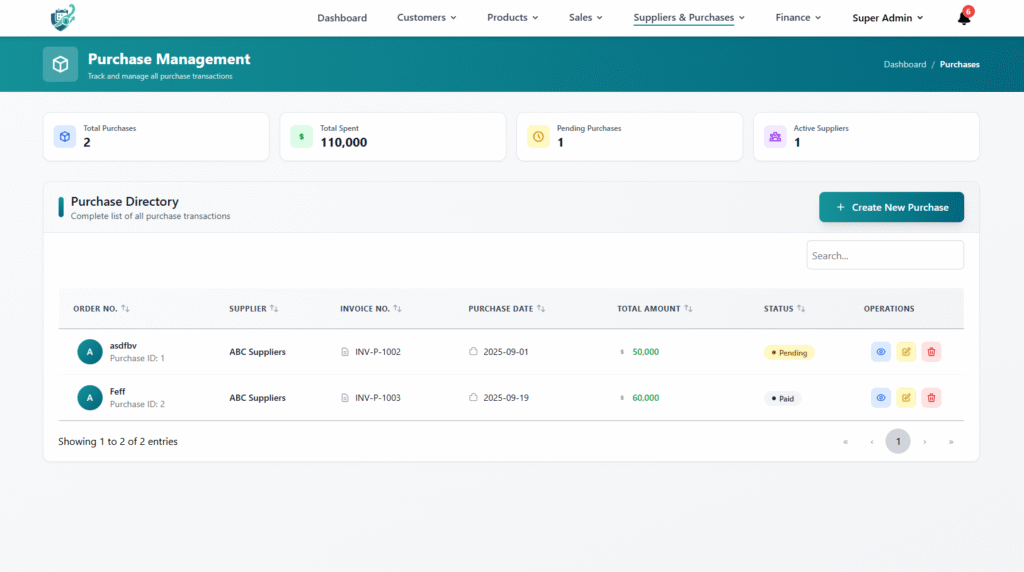Edit the Feff purchase record

(x=906, y=398)
